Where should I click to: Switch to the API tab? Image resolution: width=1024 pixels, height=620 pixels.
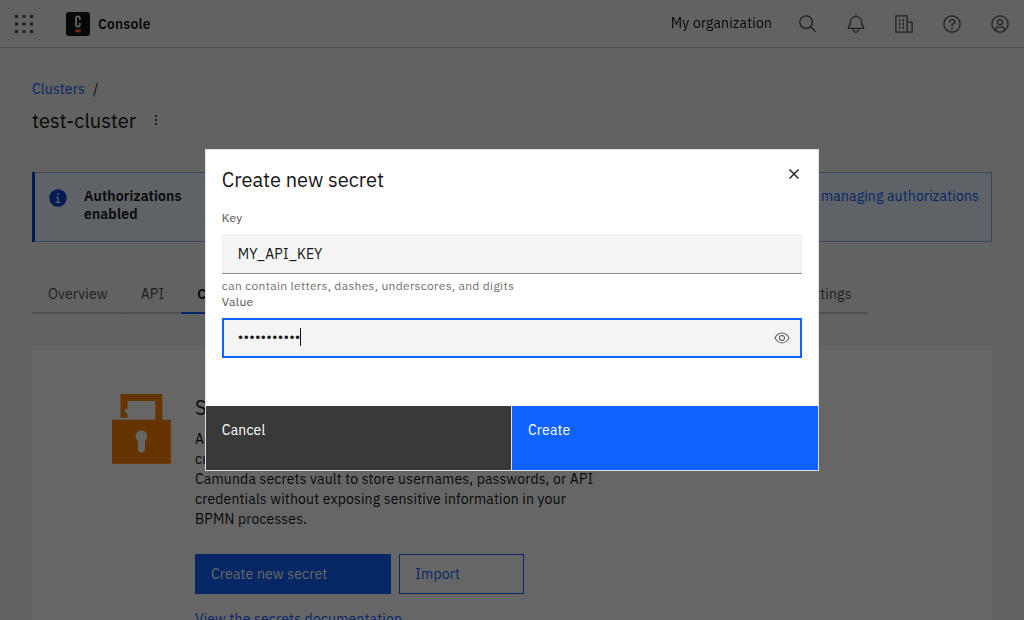(152, 294)
